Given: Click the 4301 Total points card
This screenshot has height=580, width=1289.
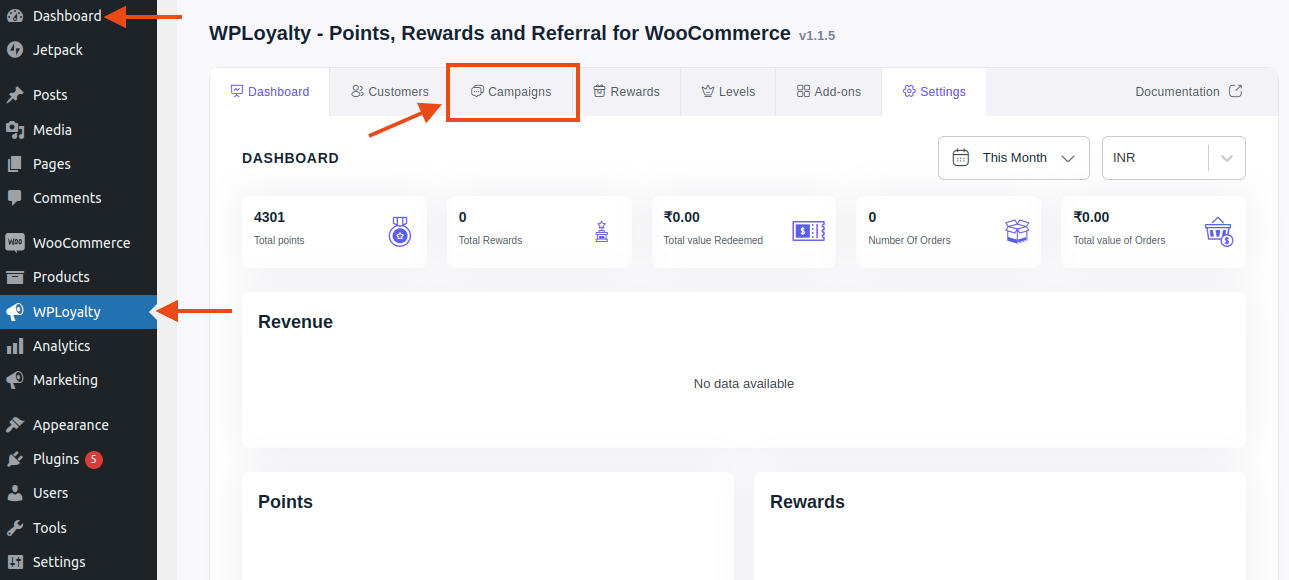Looking at the screenshot, I should [334, 232].
